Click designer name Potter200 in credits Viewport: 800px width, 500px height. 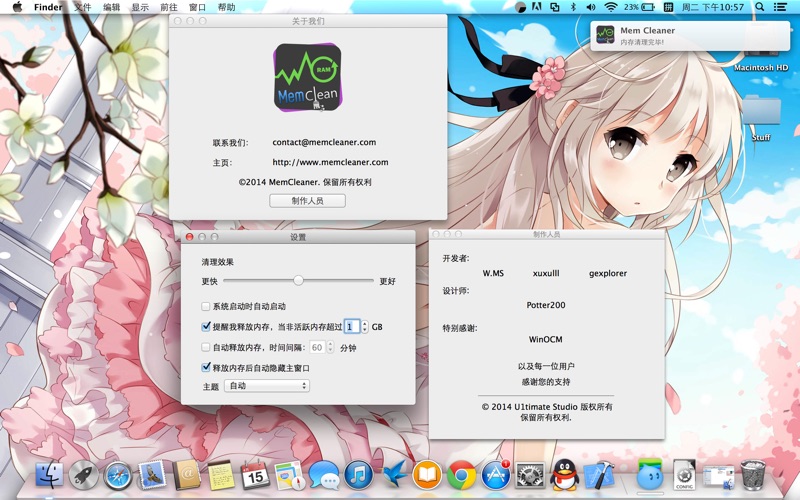[546, 305]
